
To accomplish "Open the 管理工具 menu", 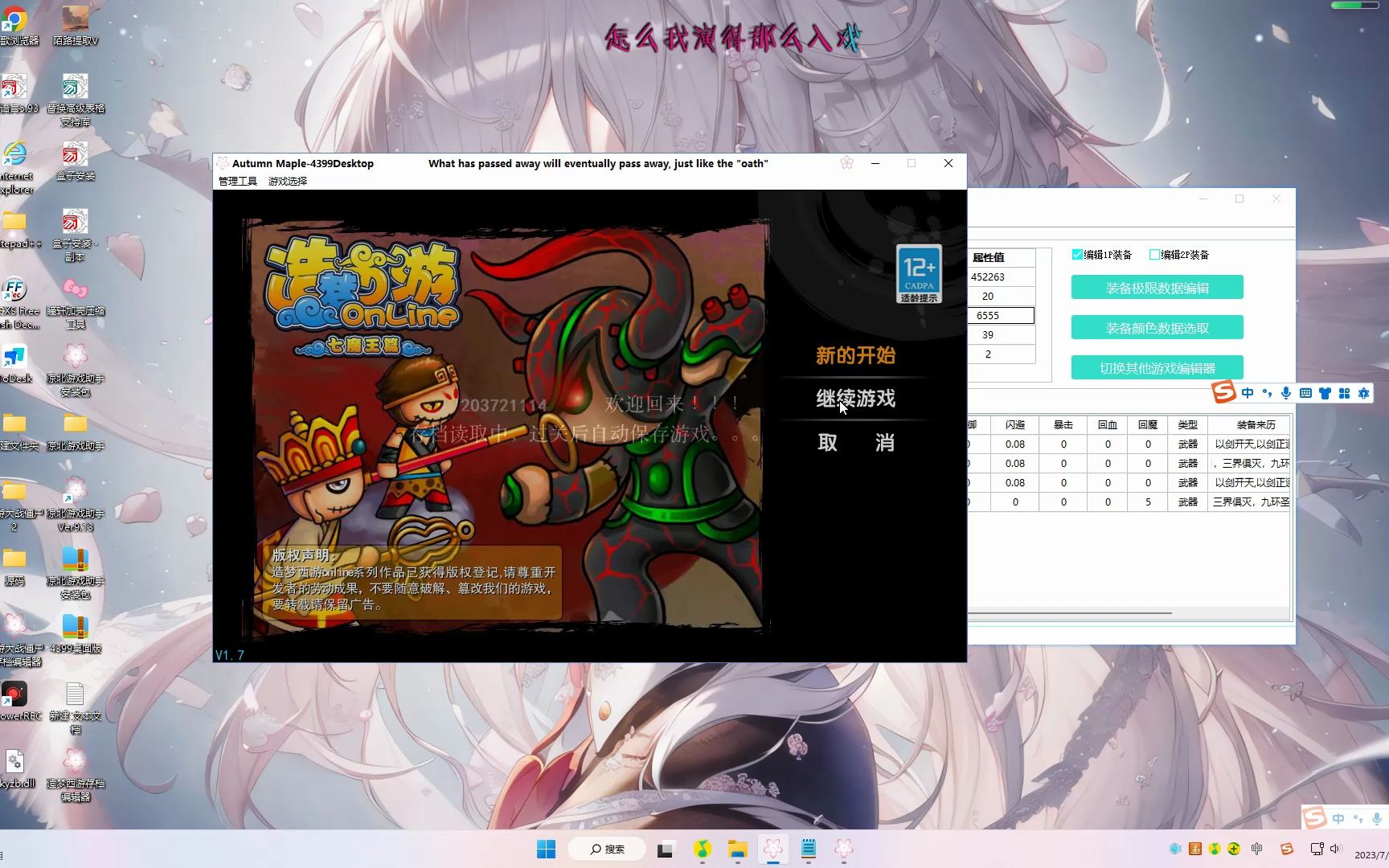I will click(x=238, y=182).
